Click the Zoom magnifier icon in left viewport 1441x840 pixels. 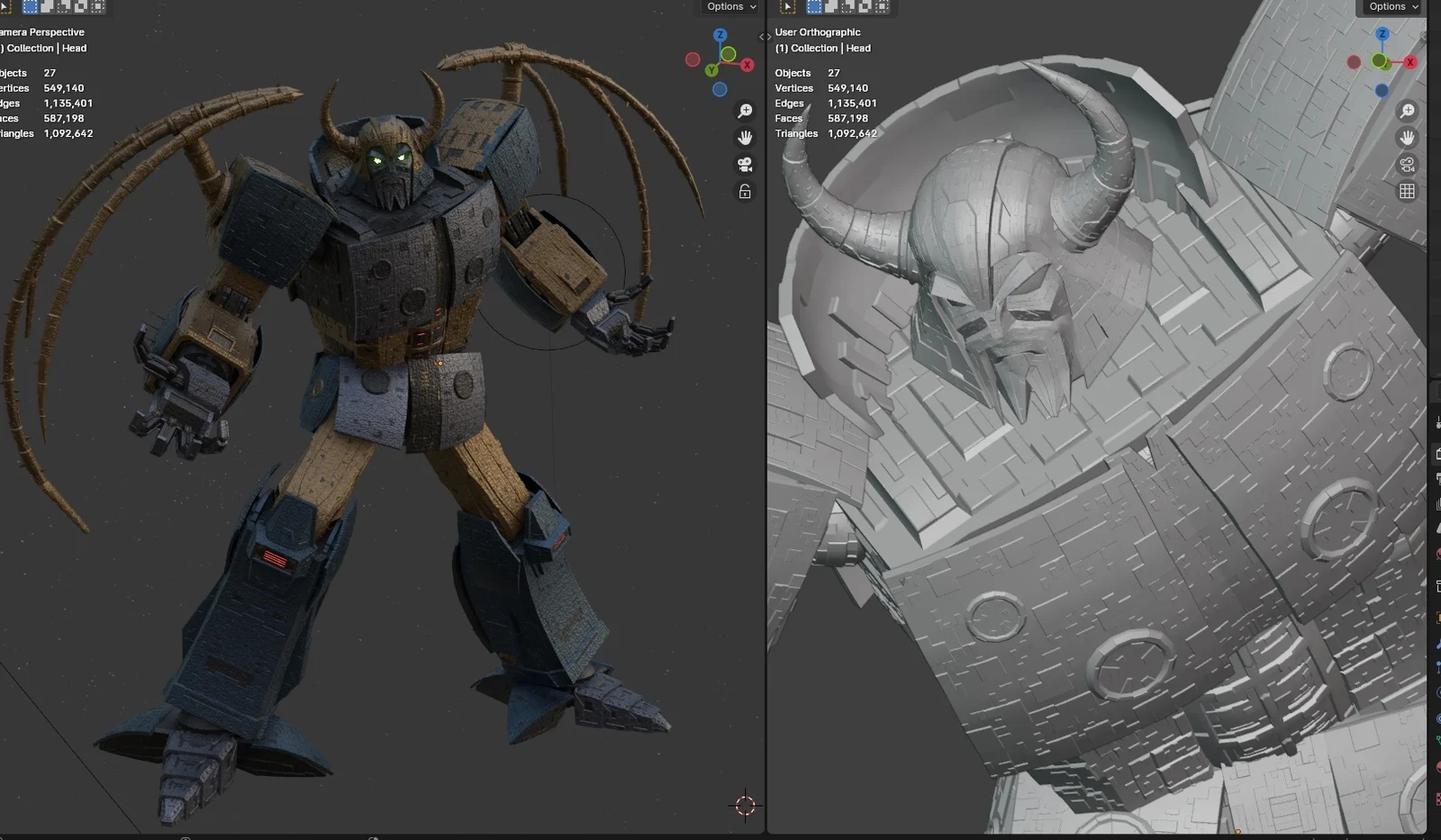click(x=744, y=110)
